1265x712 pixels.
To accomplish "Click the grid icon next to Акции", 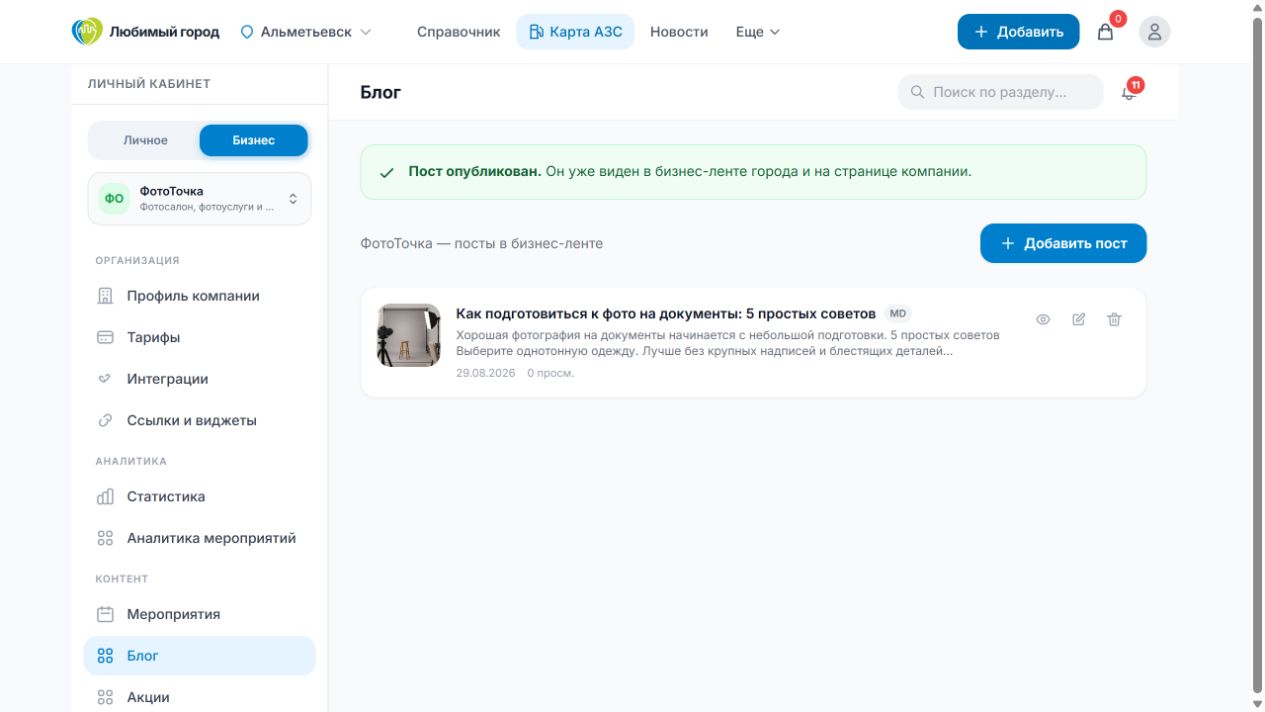I will tap(105, 697).
